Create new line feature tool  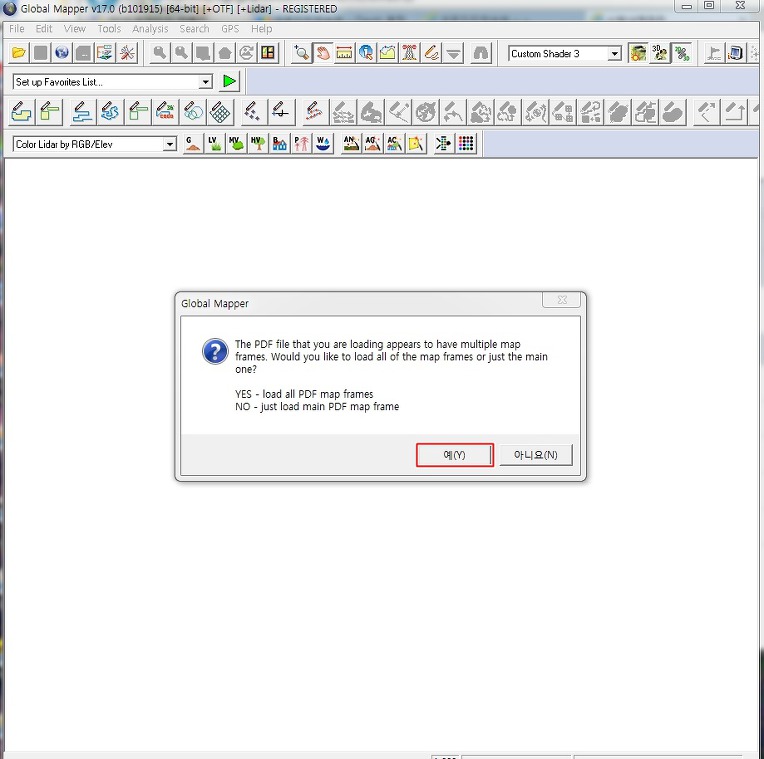[x=82, y=112]
